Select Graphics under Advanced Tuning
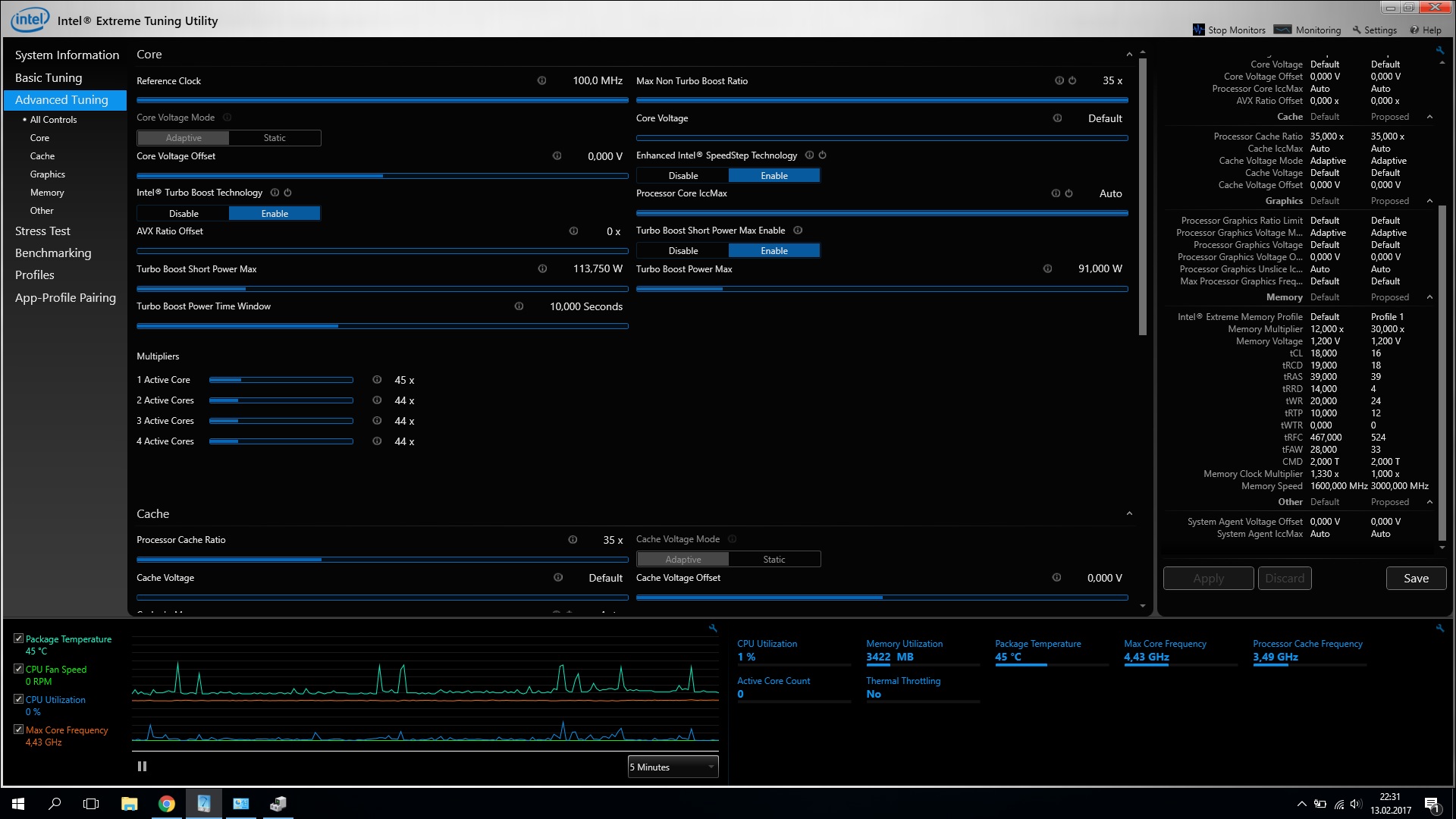1456x819 pixels. pyautogui.click(x=47, y=174)
